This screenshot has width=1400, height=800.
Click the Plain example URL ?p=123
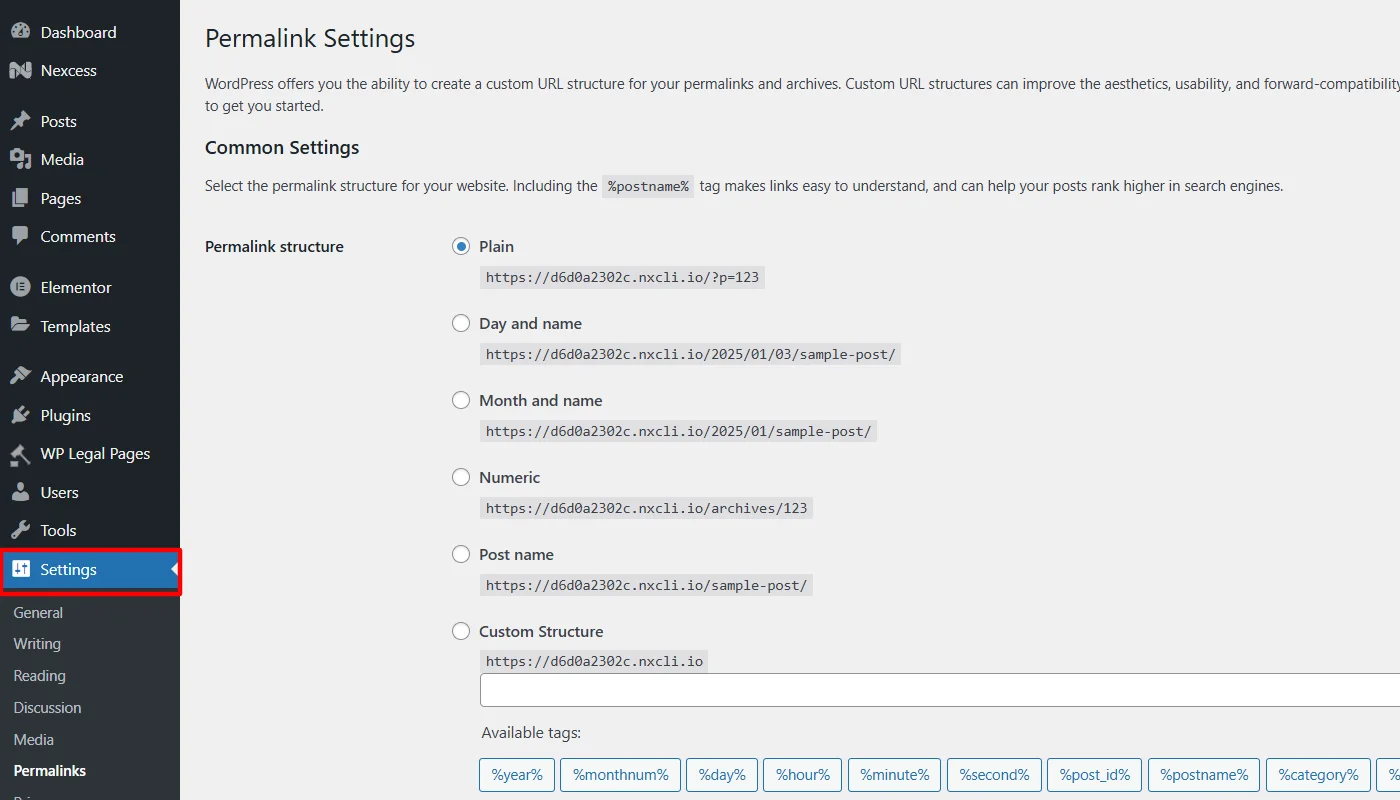(x=622, y=277)
